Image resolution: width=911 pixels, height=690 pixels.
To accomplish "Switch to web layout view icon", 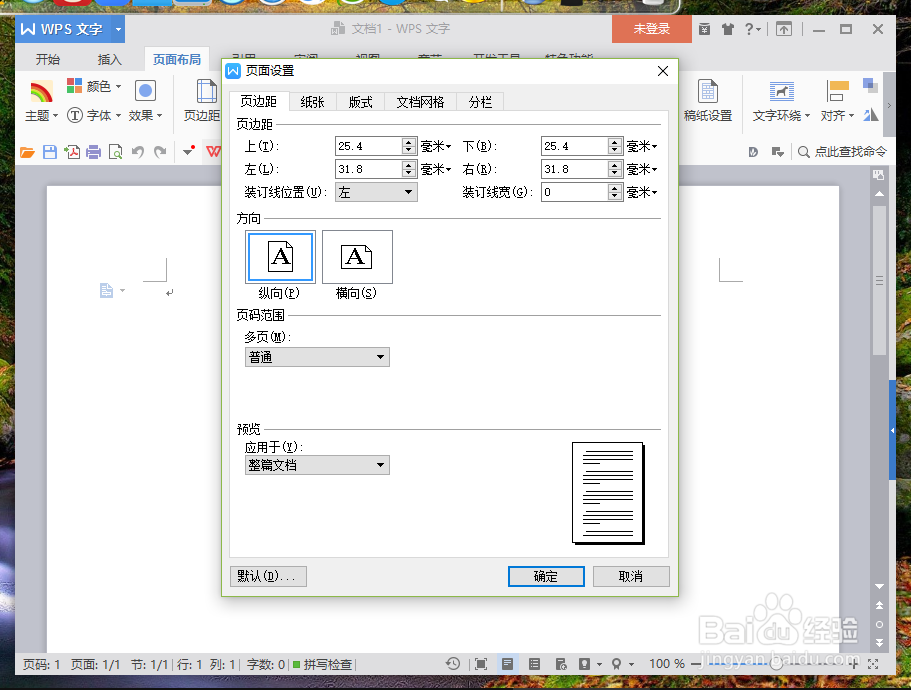I will (561, 664).
